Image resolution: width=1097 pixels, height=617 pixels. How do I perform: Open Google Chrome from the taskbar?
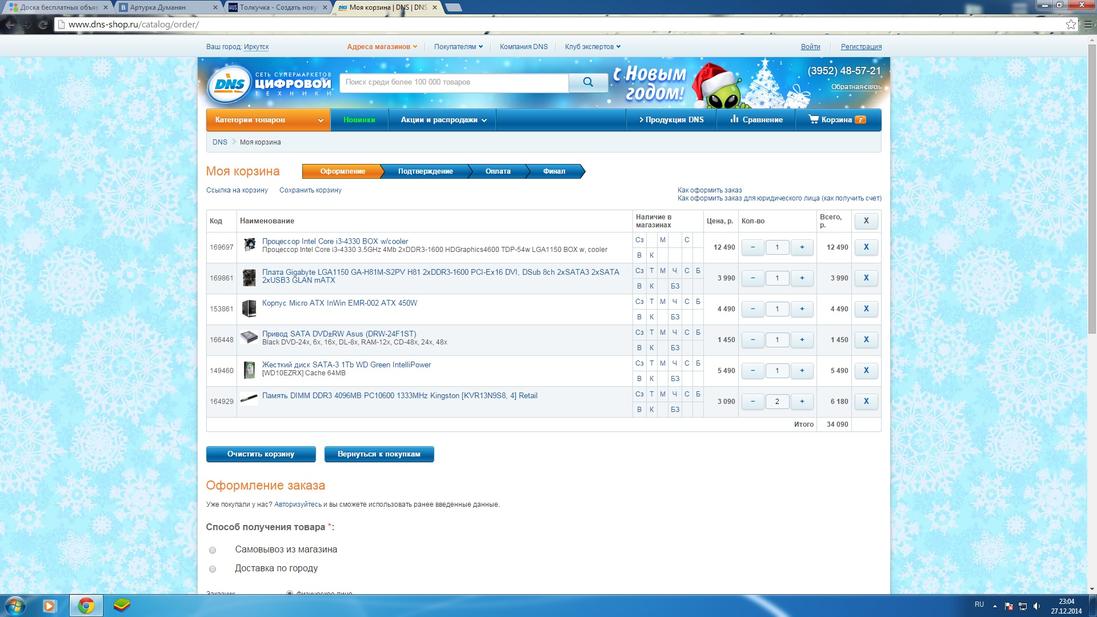pos(86,605)
